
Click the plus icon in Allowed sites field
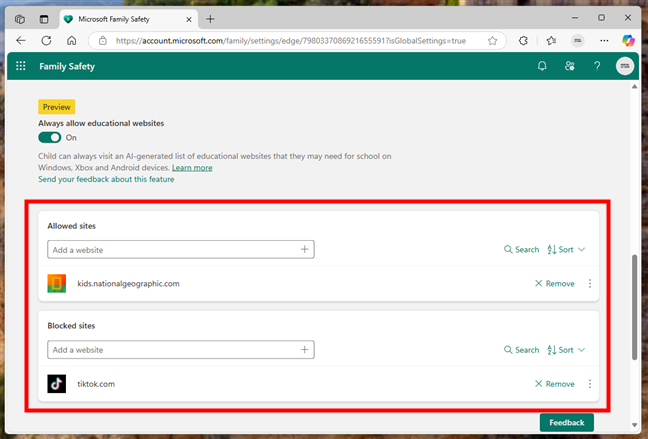pos(305,250)
